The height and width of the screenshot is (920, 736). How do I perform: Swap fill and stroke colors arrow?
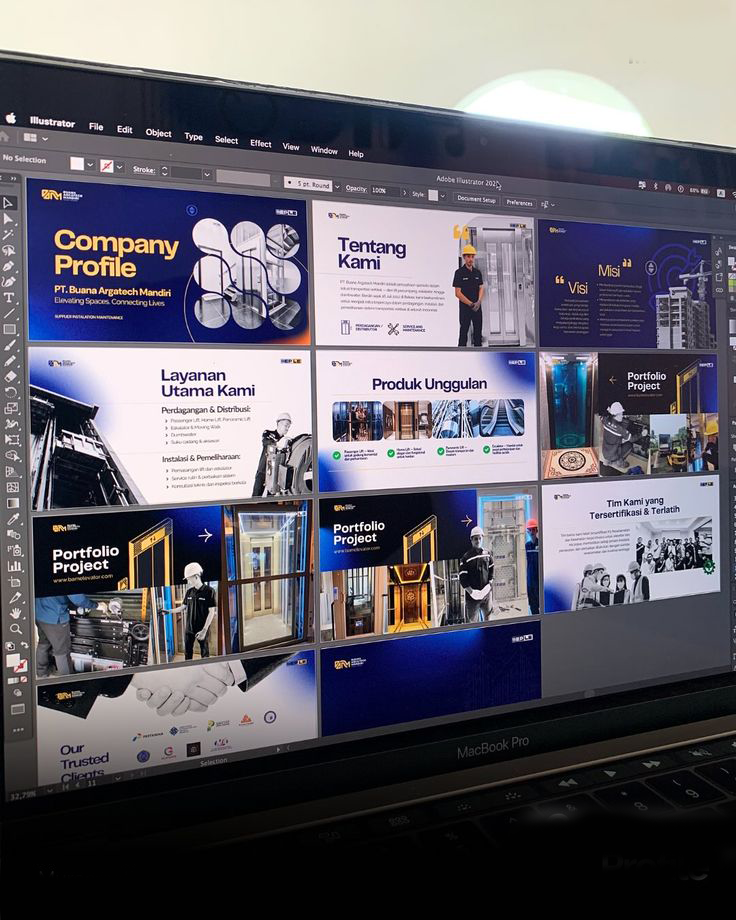[x=24, y=645]
